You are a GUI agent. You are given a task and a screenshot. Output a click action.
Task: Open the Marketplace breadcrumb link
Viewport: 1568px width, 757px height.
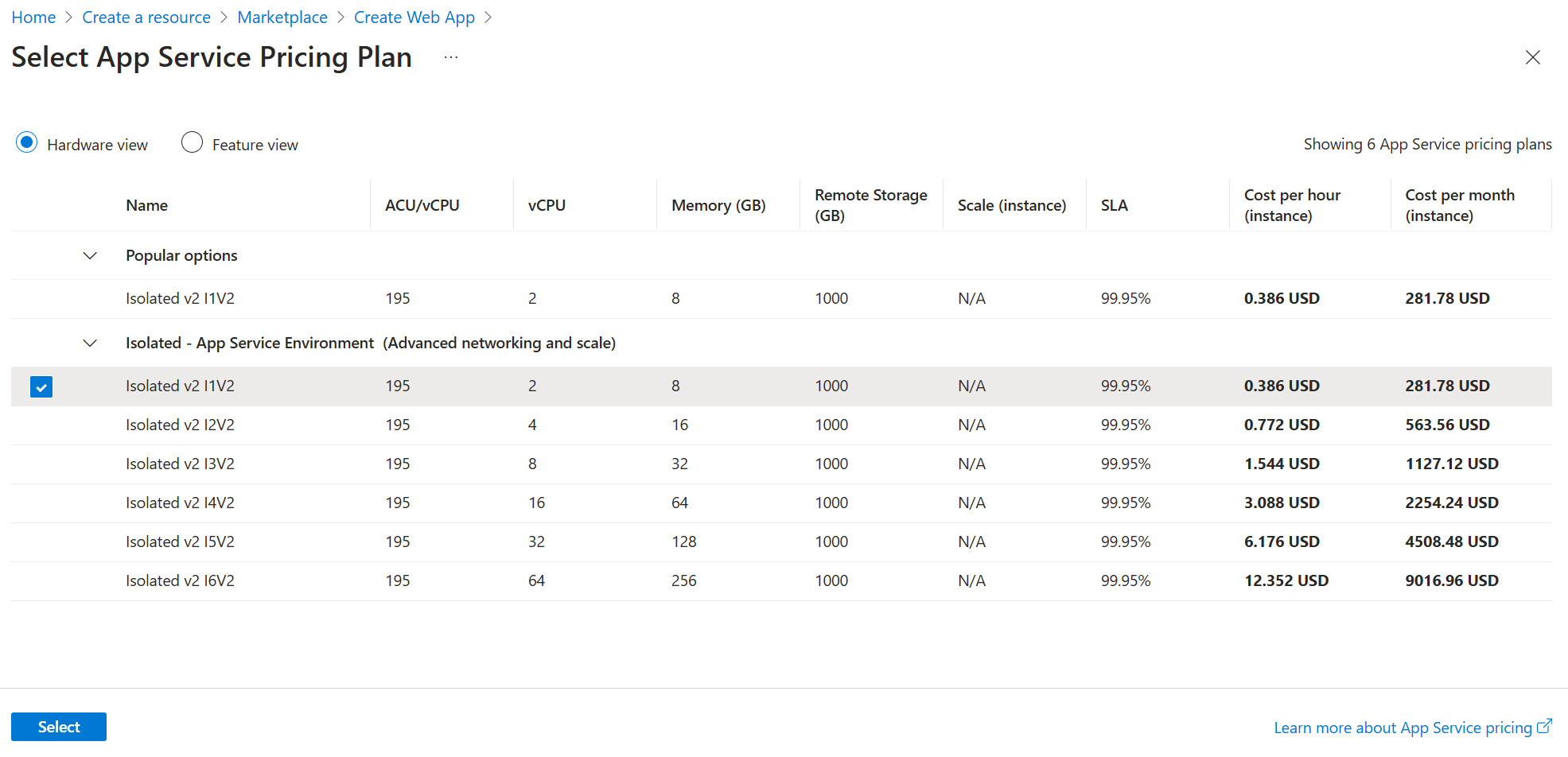(x=282, y=17)
